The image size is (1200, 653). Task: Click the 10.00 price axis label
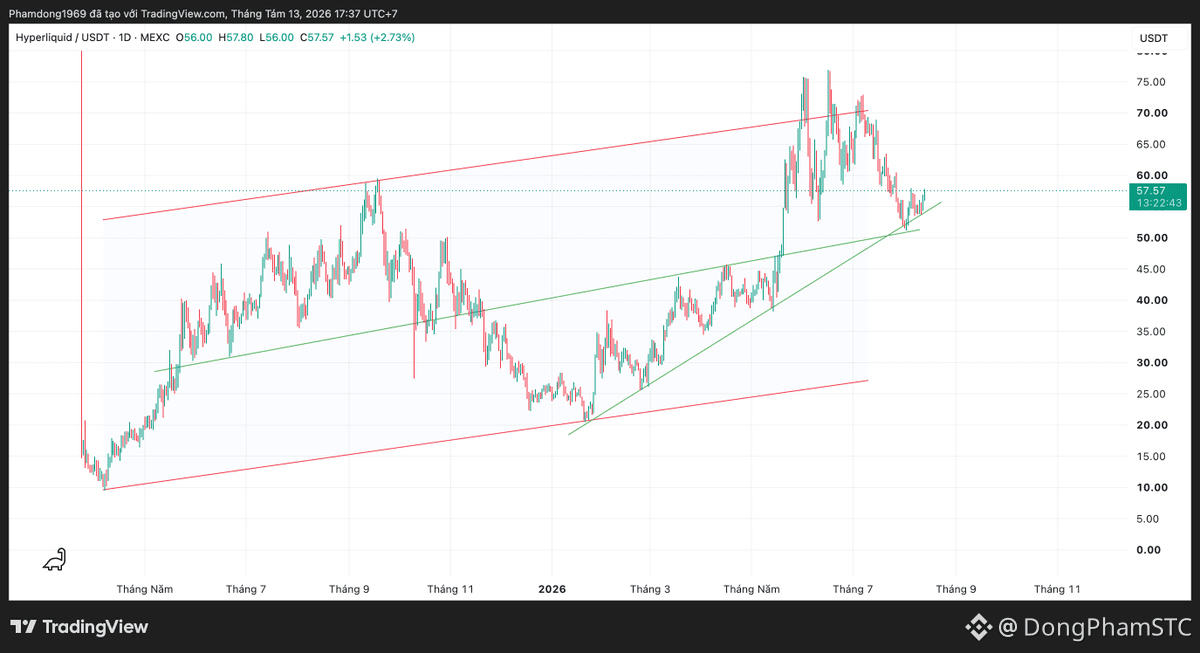click(x=1153, y=488)
